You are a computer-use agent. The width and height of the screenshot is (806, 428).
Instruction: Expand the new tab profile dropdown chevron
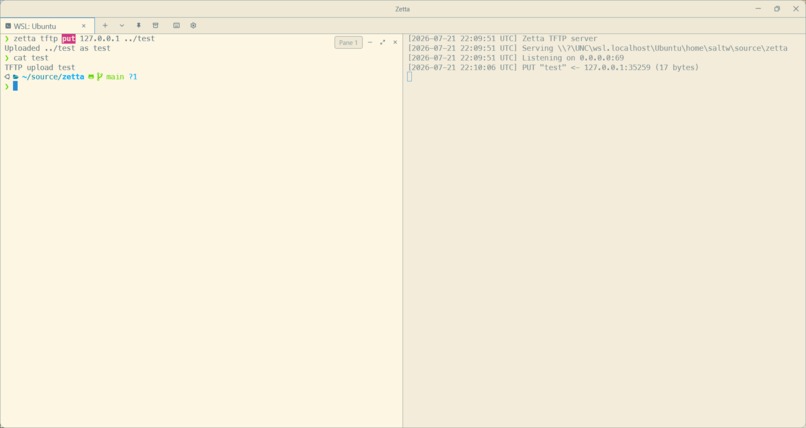coord(122,25)
